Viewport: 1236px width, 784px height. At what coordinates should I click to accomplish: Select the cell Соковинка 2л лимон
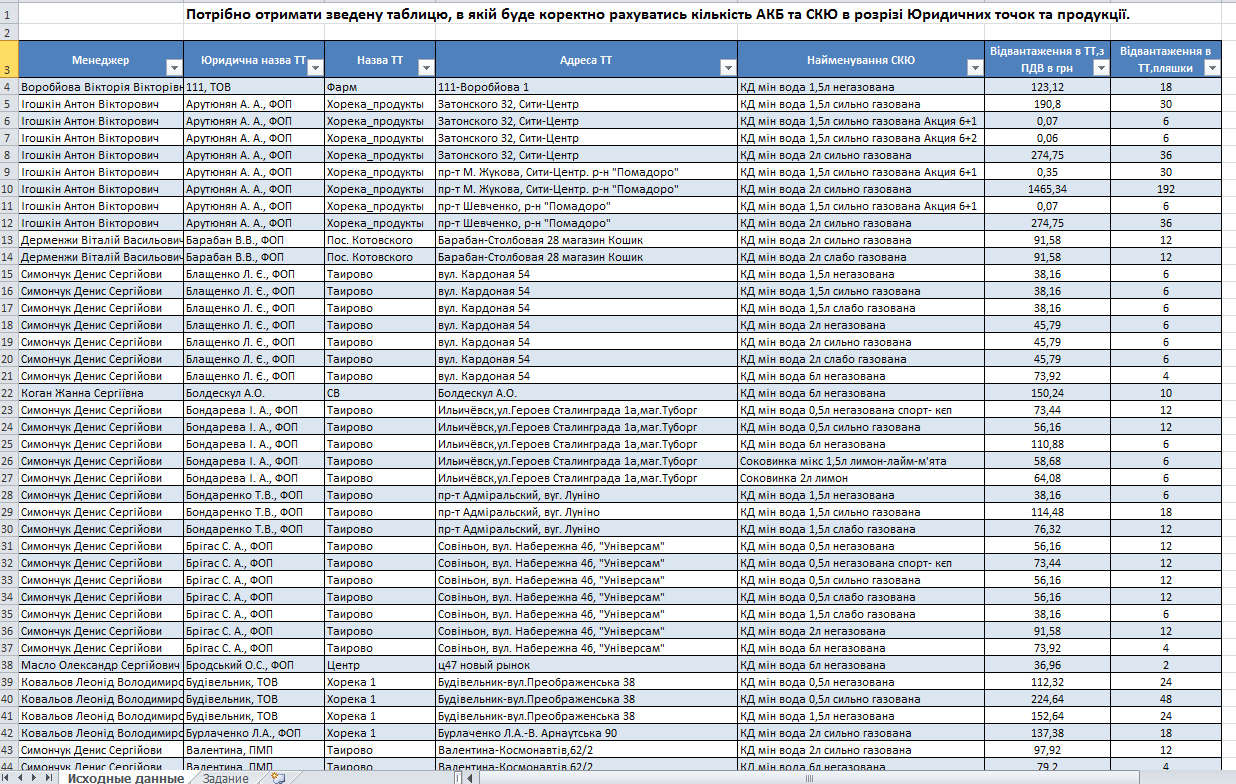tap(862, 478)
